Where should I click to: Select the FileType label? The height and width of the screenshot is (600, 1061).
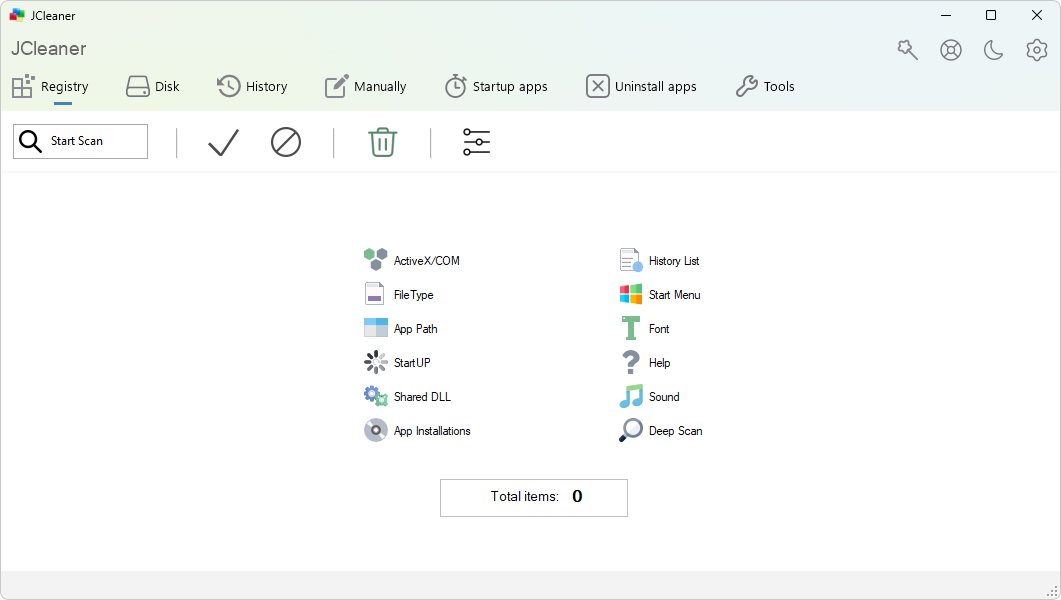click(x=413, y=295)
